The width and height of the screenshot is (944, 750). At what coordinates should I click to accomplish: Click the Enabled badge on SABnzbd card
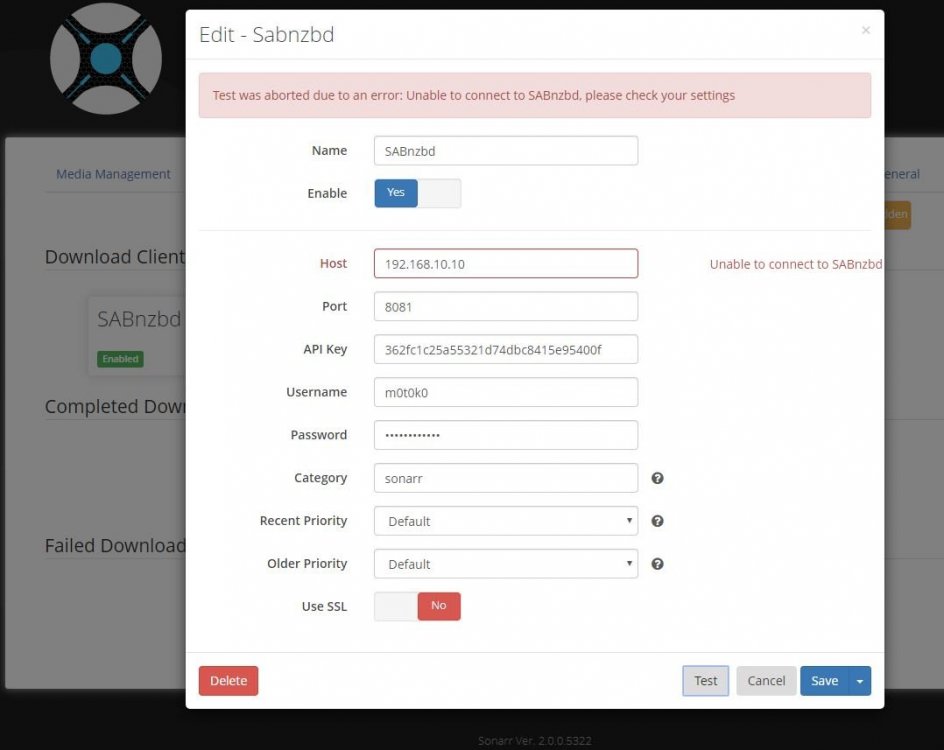pyautogui.click(x=120, y=359)
